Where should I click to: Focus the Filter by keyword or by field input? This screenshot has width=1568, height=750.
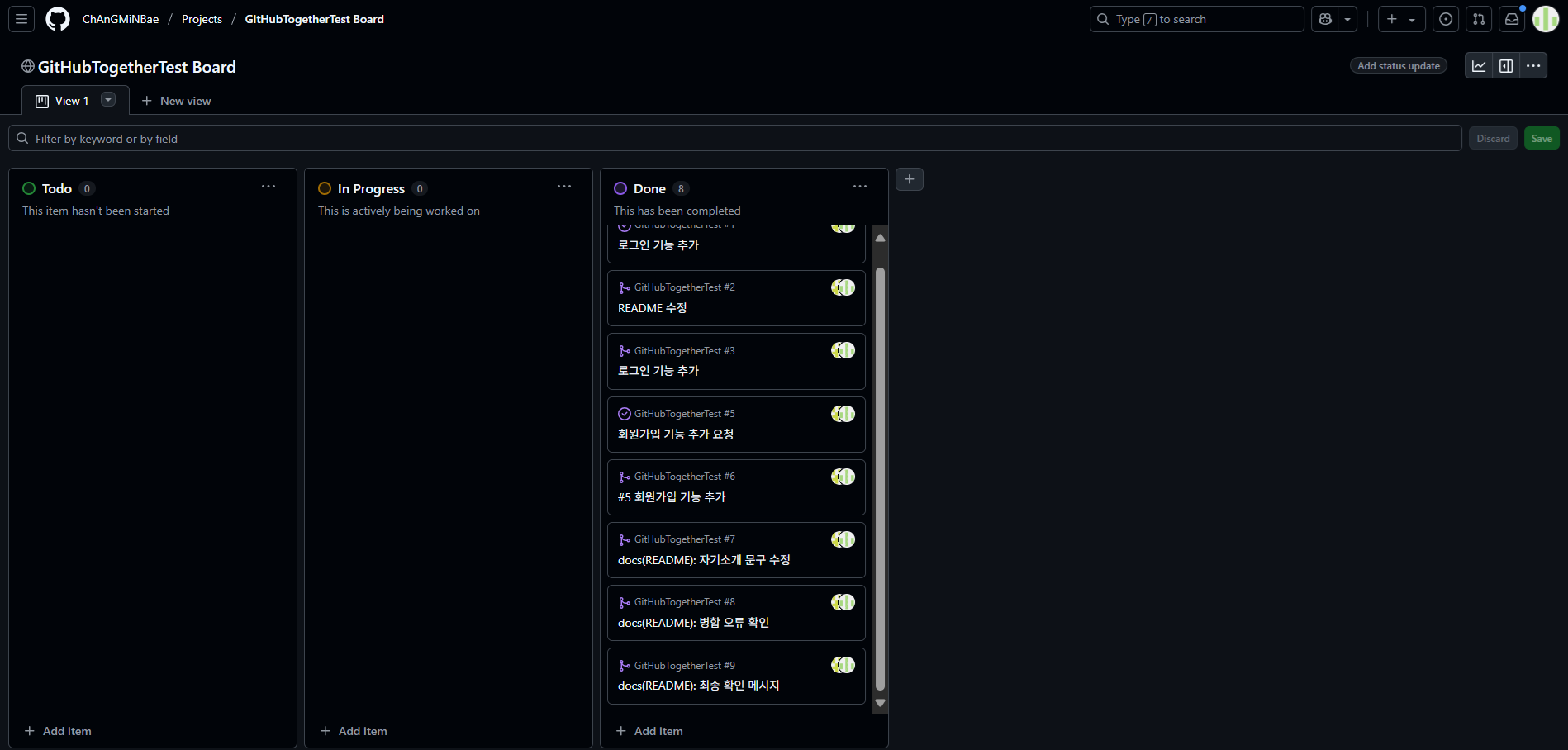point(735,139)
